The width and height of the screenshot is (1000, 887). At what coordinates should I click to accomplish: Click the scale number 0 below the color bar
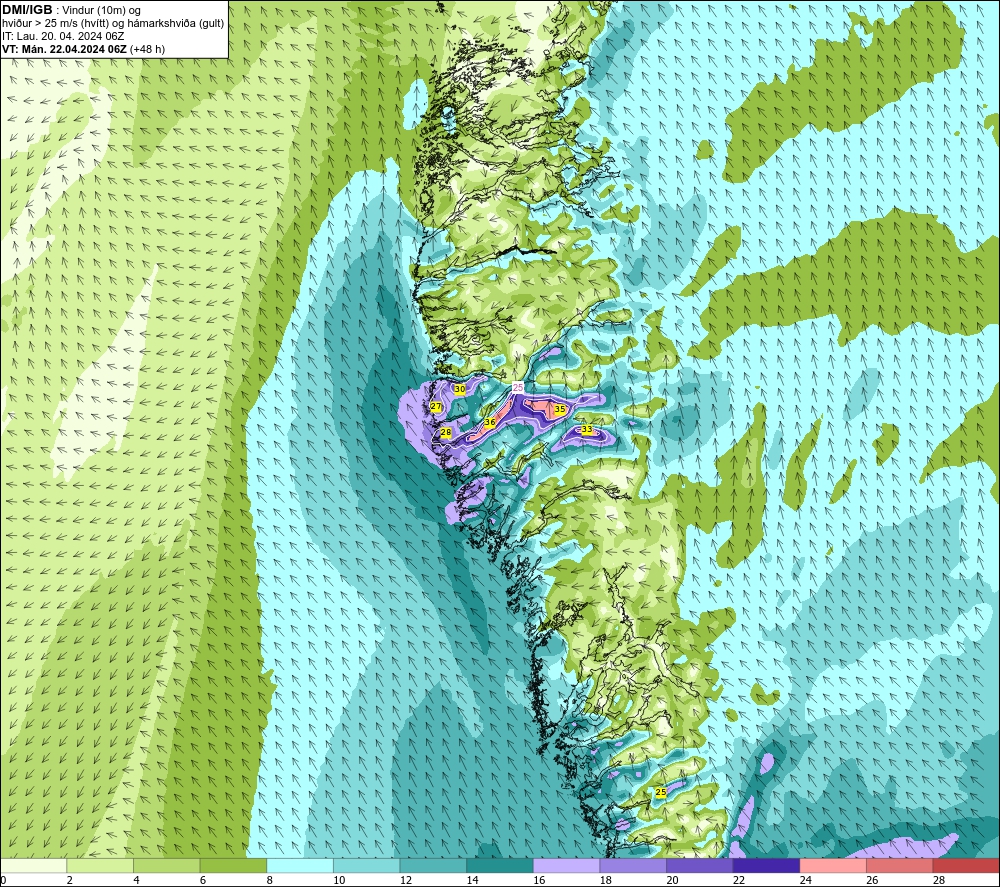(x=3, y=880)
